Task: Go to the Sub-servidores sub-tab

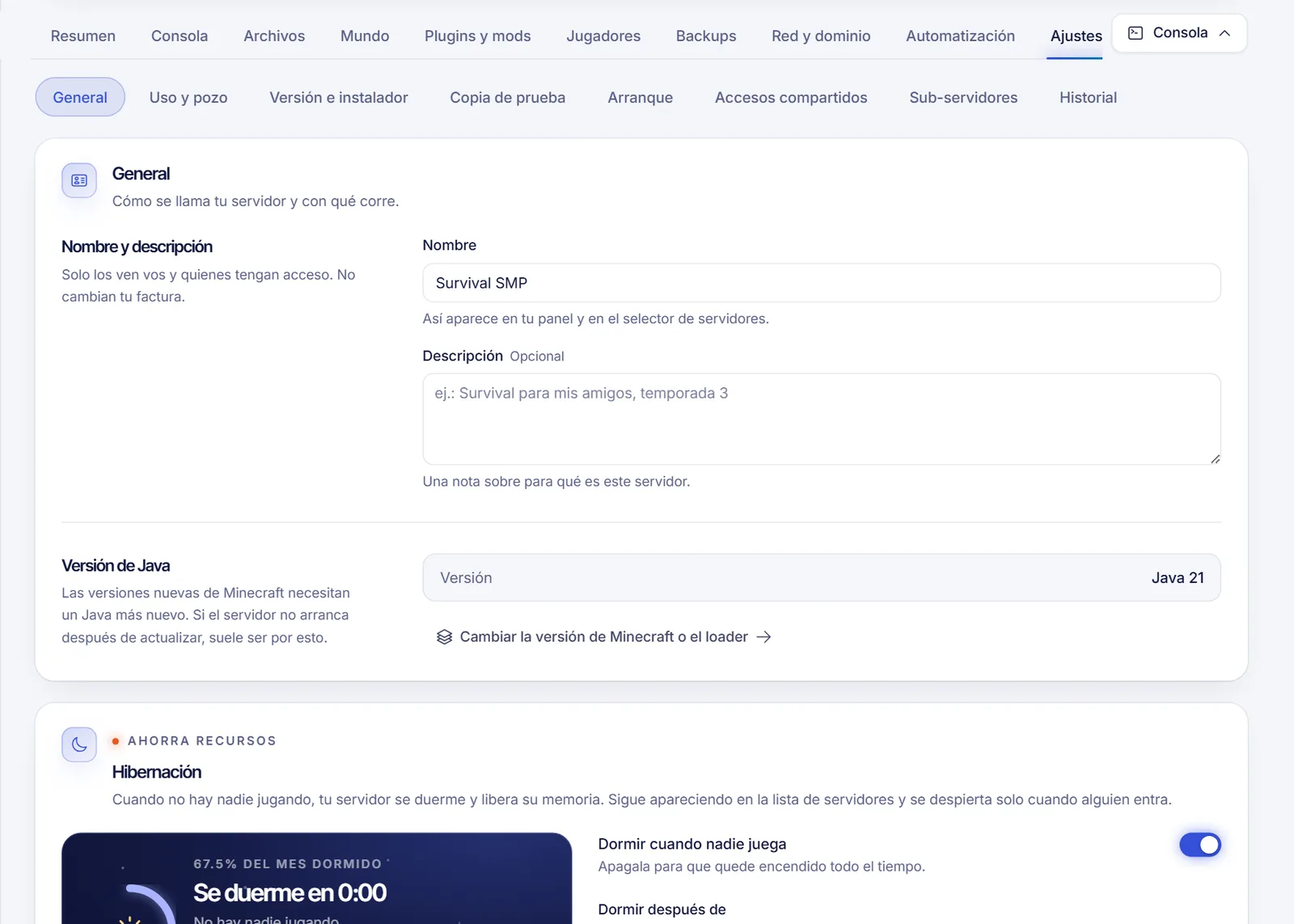Action: click(963, 97)
